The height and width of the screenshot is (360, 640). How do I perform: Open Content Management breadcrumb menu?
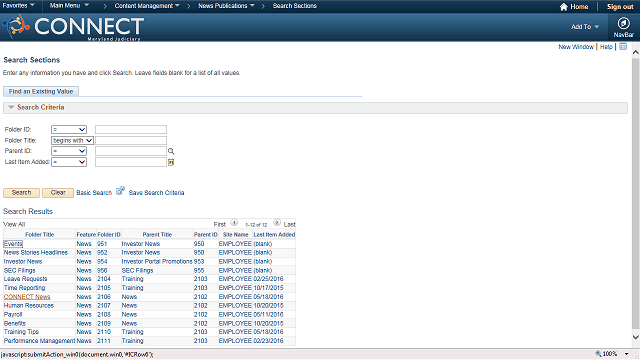click(147, 6)
